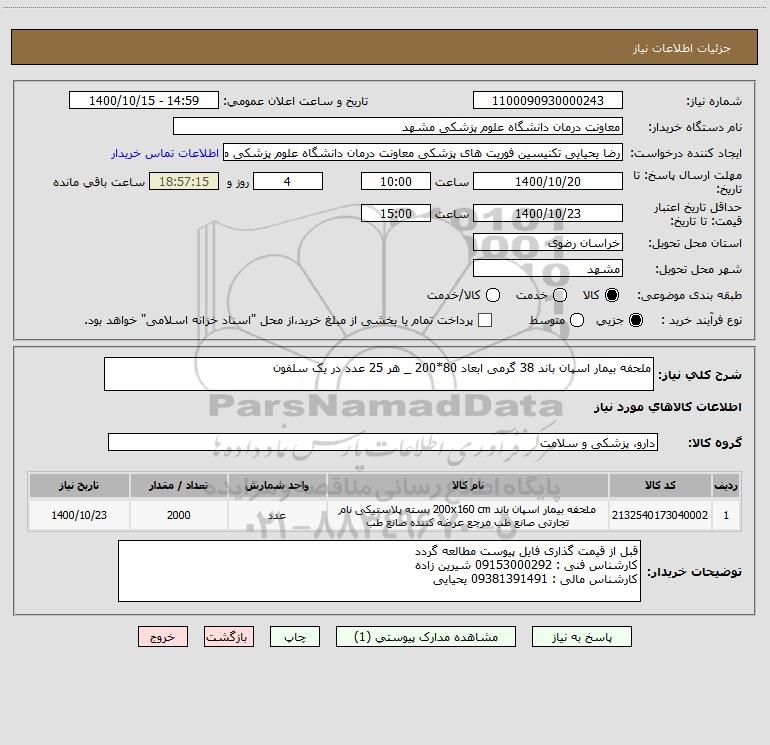This screenshot has width=770, height=745.
Task: Click the جزئیات اطلاعات نیاز header title
Action: (x=682, y=48)
